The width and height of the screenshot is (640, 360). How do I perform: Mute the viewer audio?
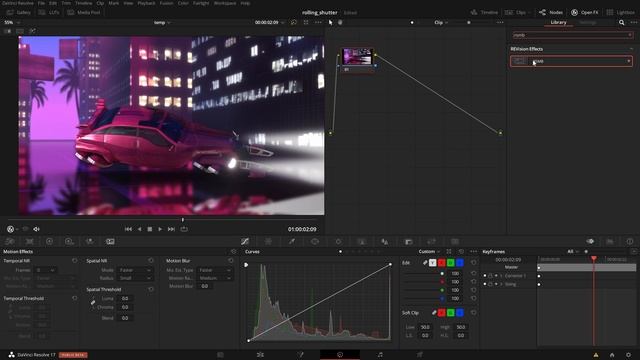point(36,229)
